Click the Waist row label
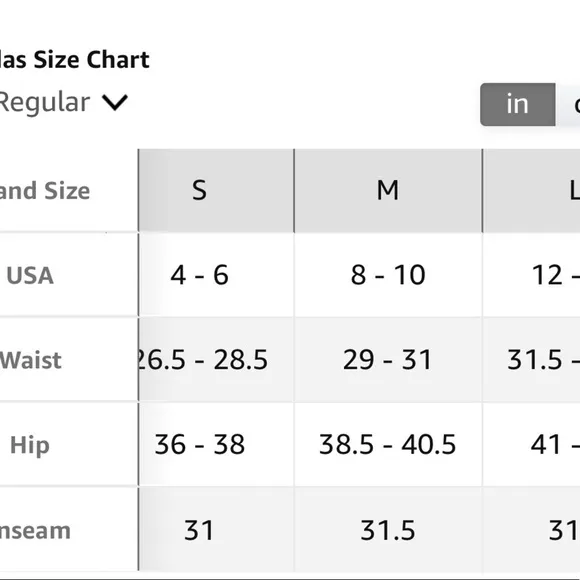The height and width of the screenshot is (580, 580). [31, 360]
